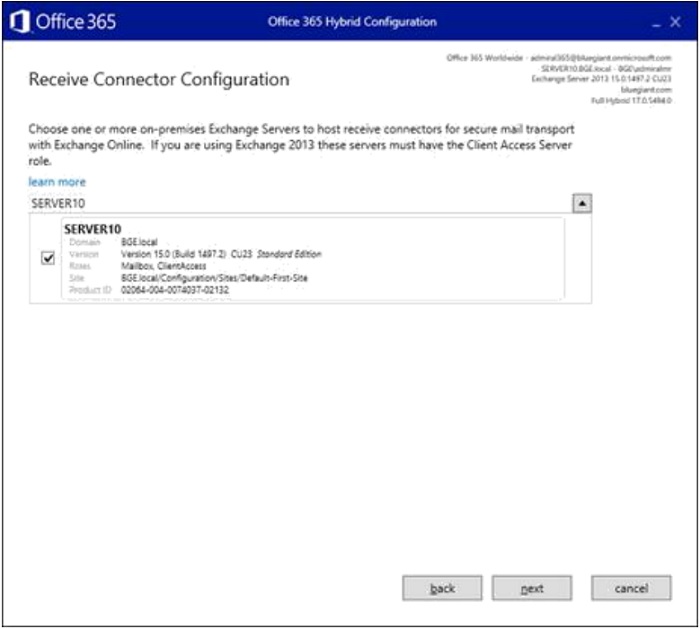Click the Default-First-Site site path
Image resolution: width=700 pixels, height=629 pixels.
(x=214, y=278)
